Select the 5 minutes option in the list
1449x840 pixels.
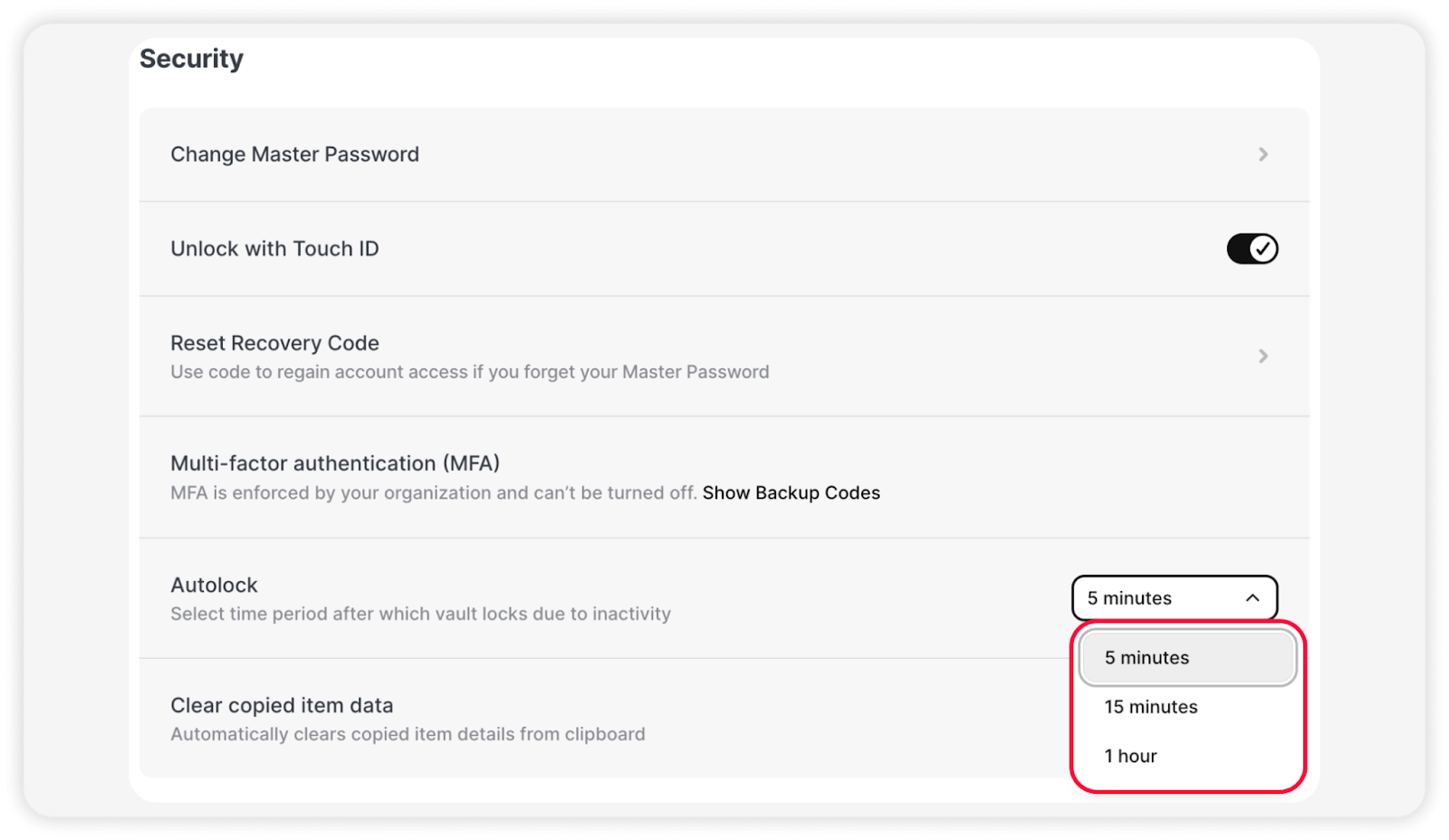pyautogui.click(x=1147, y=658)
